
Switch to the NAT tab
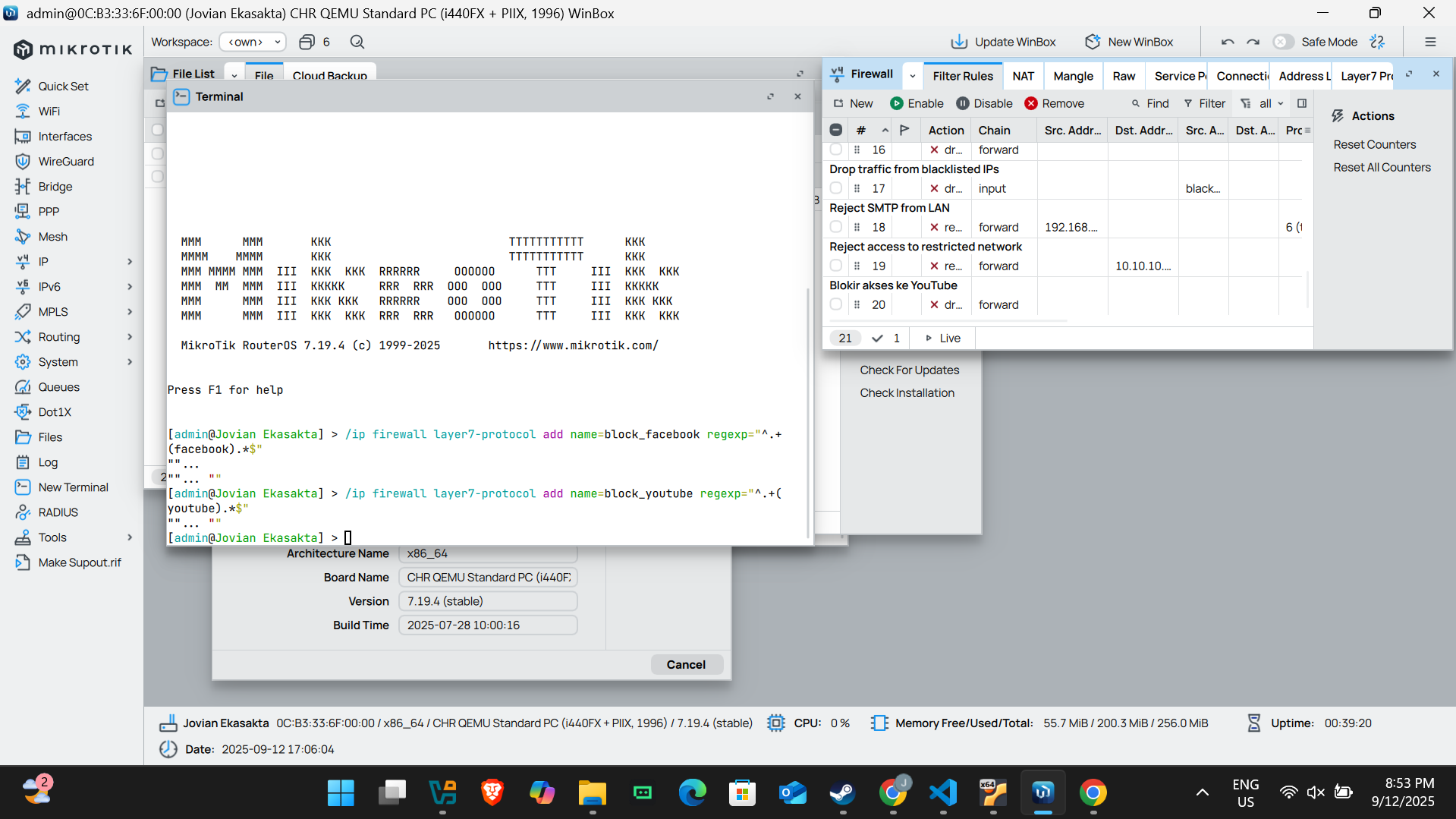1023,76
